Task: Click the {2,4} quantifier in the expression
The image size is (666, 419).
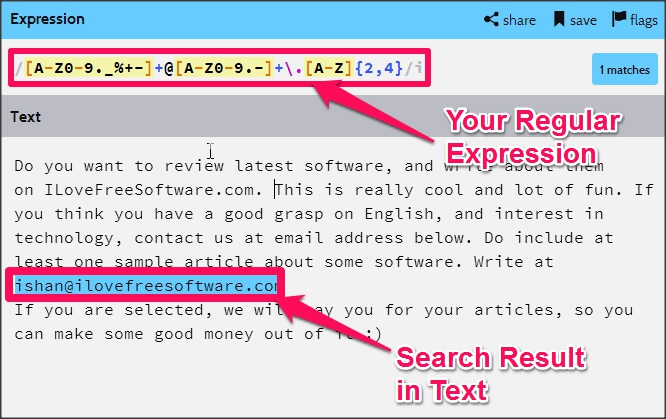Action: (379, 68)
